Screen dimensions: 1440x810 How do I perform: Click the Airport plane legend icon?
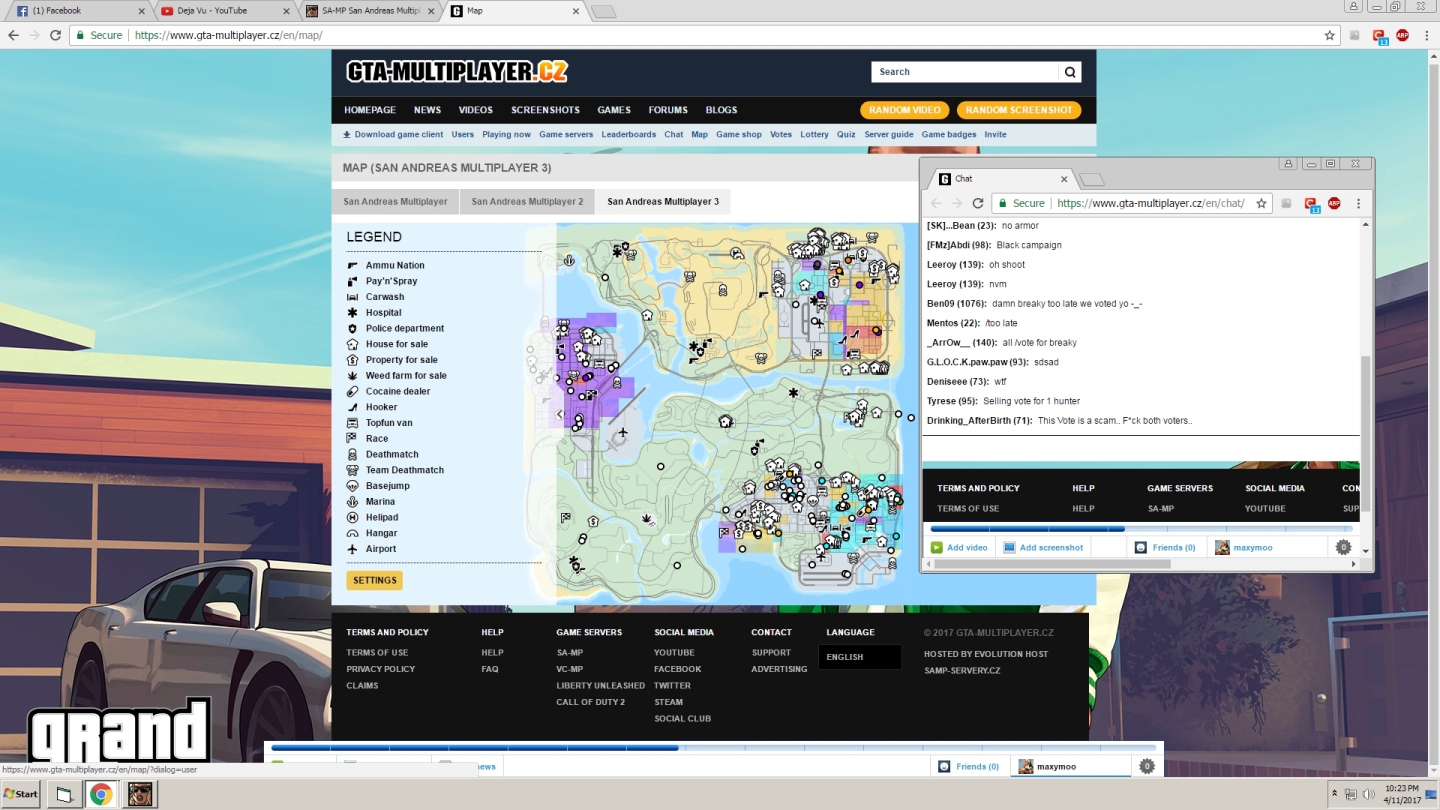point(352,549)
